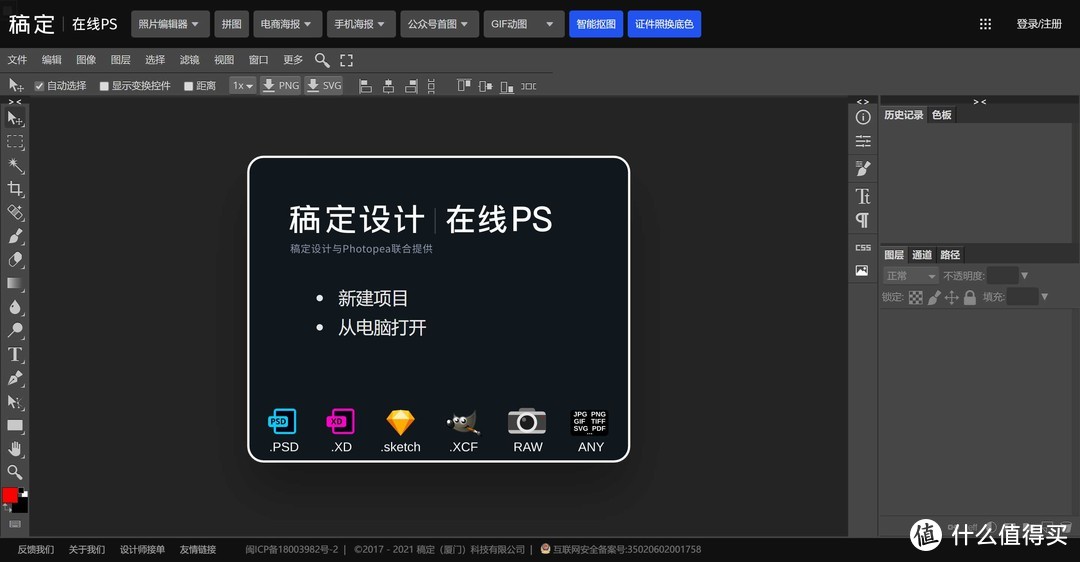The image size is (1080, 562).
Task: Lock transparent pixels checkerboard icon
Action: click(915, 298)
